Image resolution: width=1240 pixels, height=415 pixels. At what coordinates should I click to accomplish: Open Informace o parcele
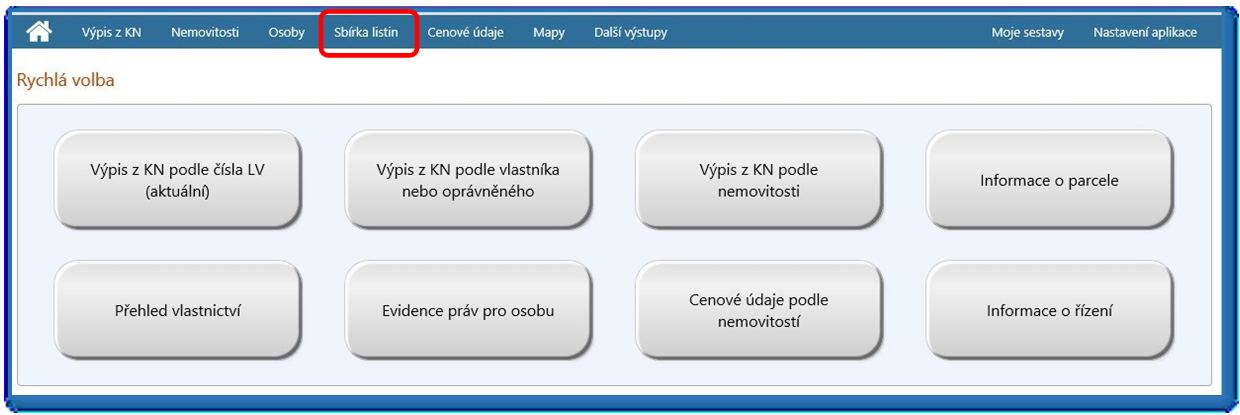click(1049, 181)
